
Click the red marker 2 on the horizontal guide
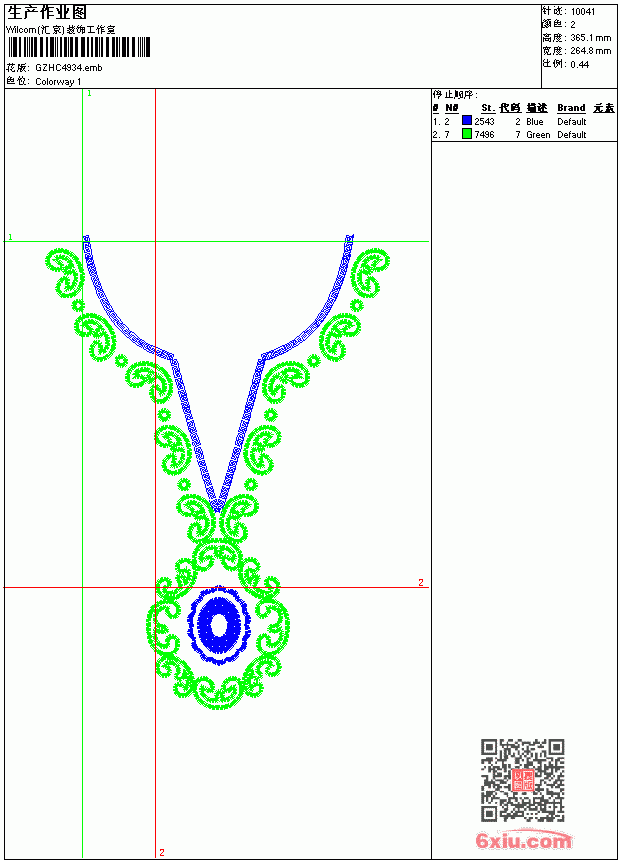(421, 582)
